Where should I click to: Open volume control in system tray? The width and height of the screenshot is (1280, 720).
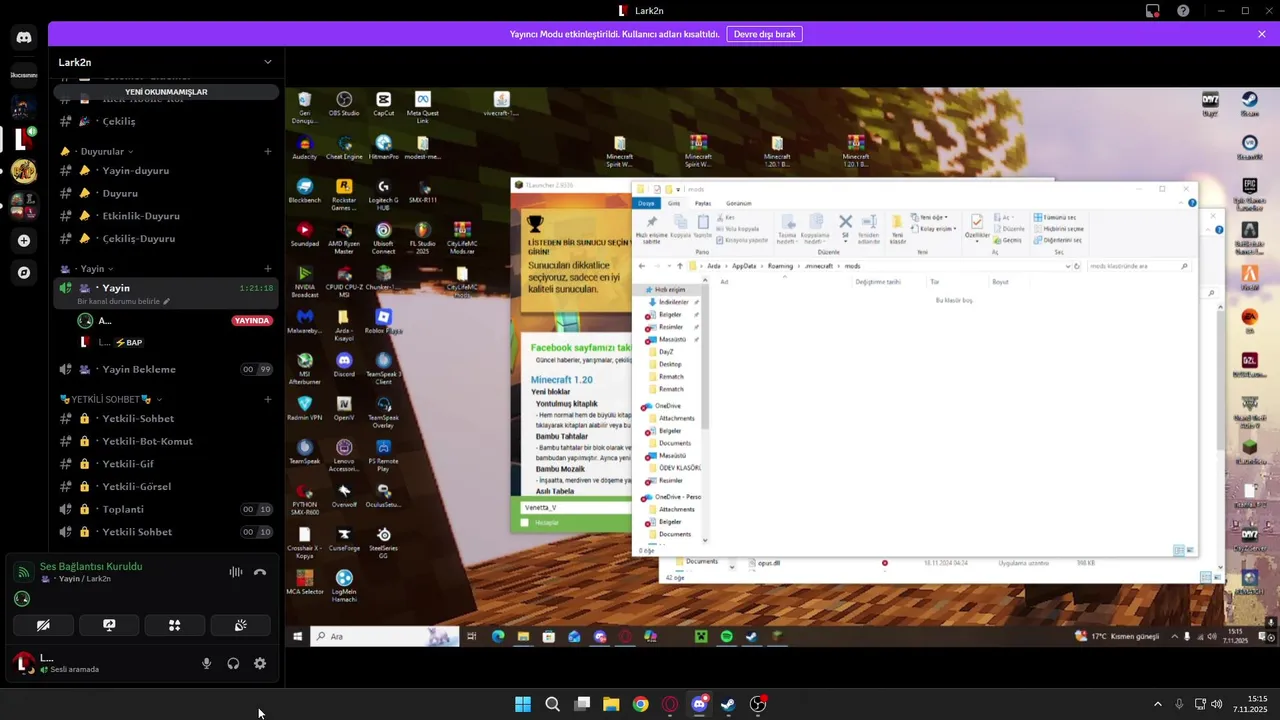(1217, 704)
